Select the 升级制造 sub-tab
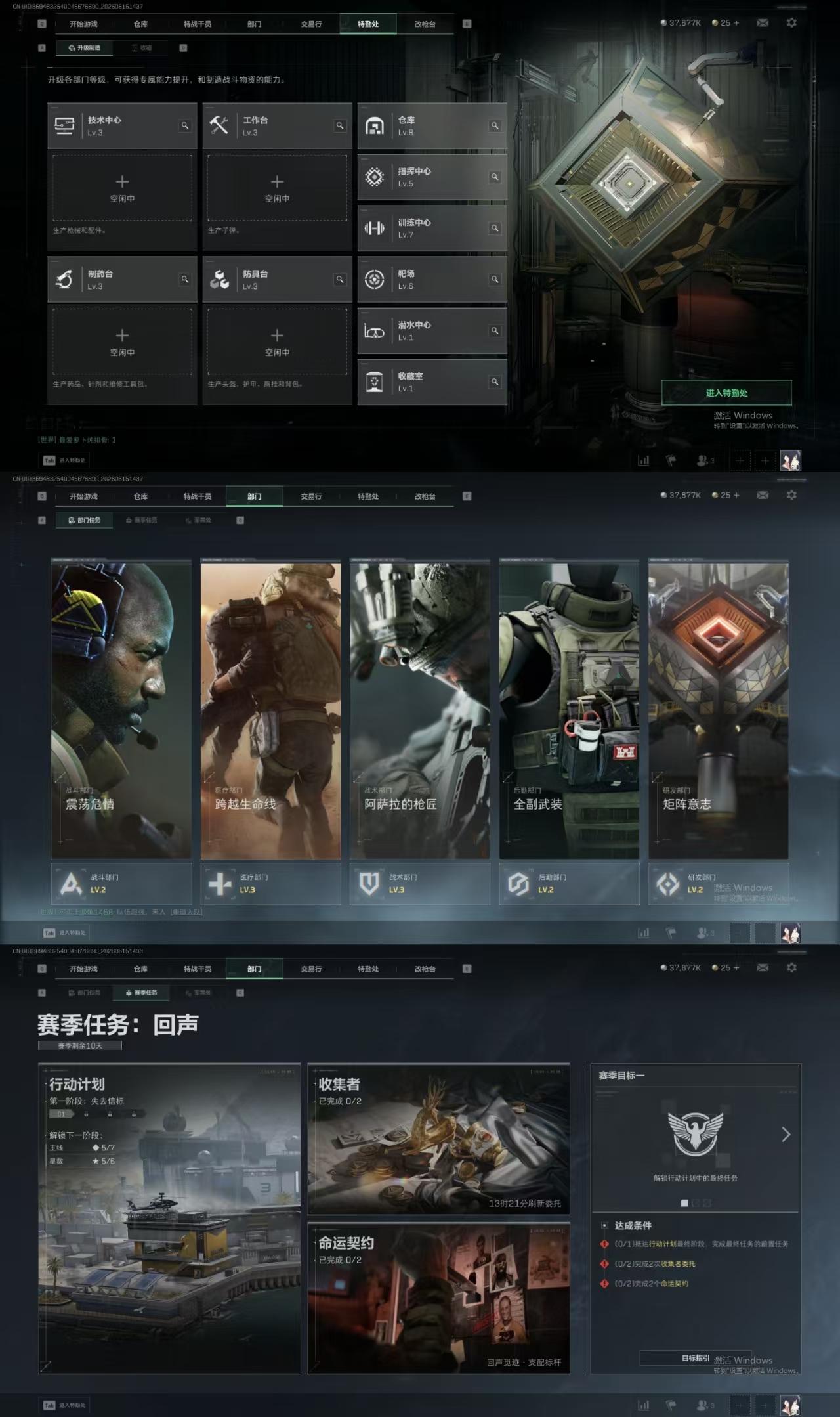This screenshot has width=840, height=1417. pos(84,48)
